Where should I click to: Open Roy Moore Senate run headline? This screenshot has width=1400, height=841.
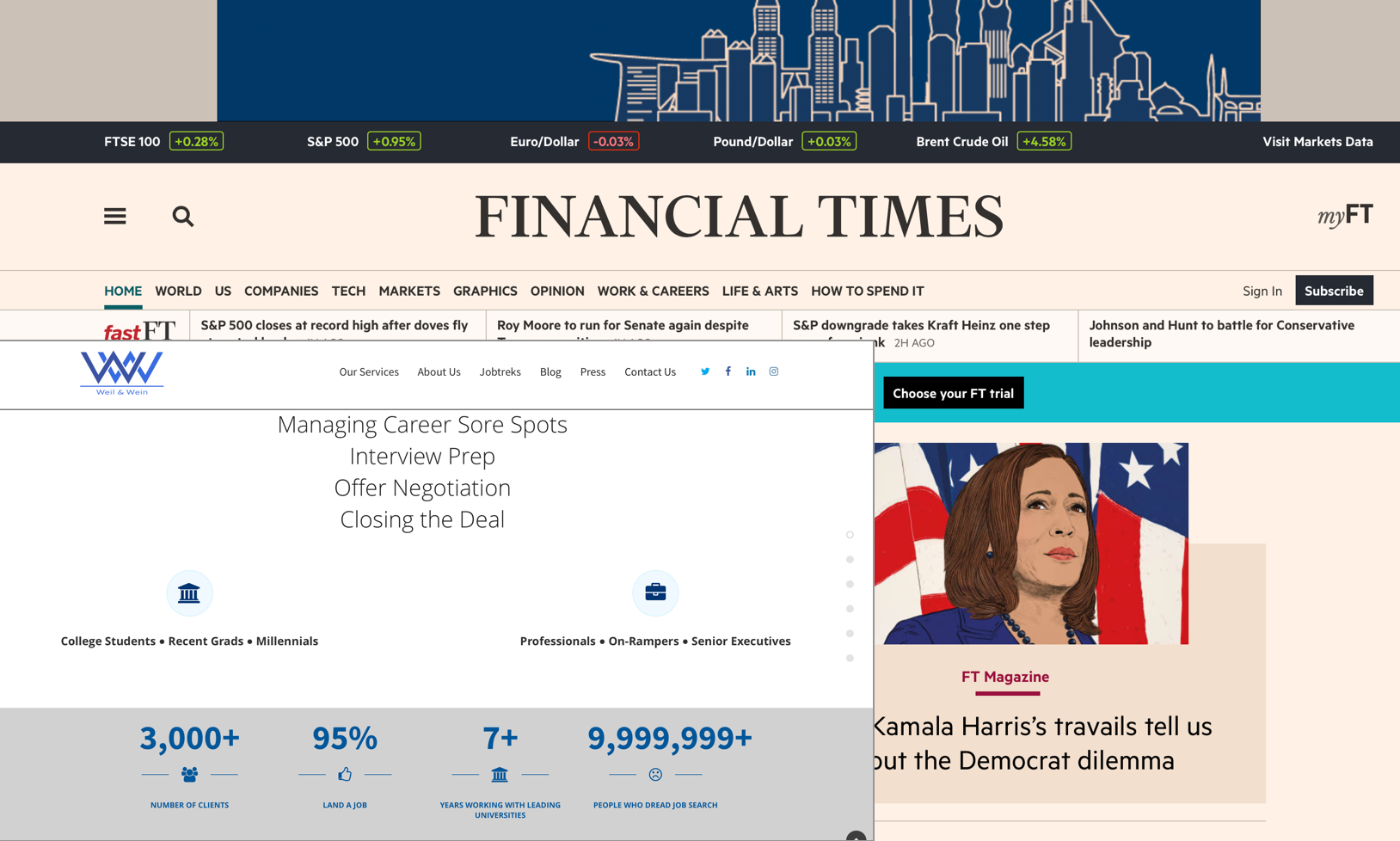623,328
